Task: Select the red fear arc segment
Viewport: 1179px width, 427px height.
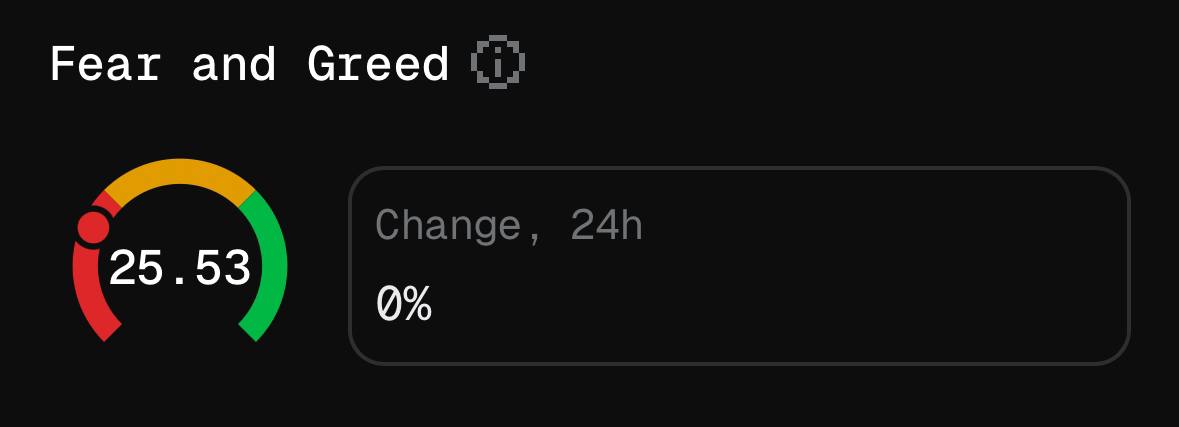Action: tap(85, 290)
